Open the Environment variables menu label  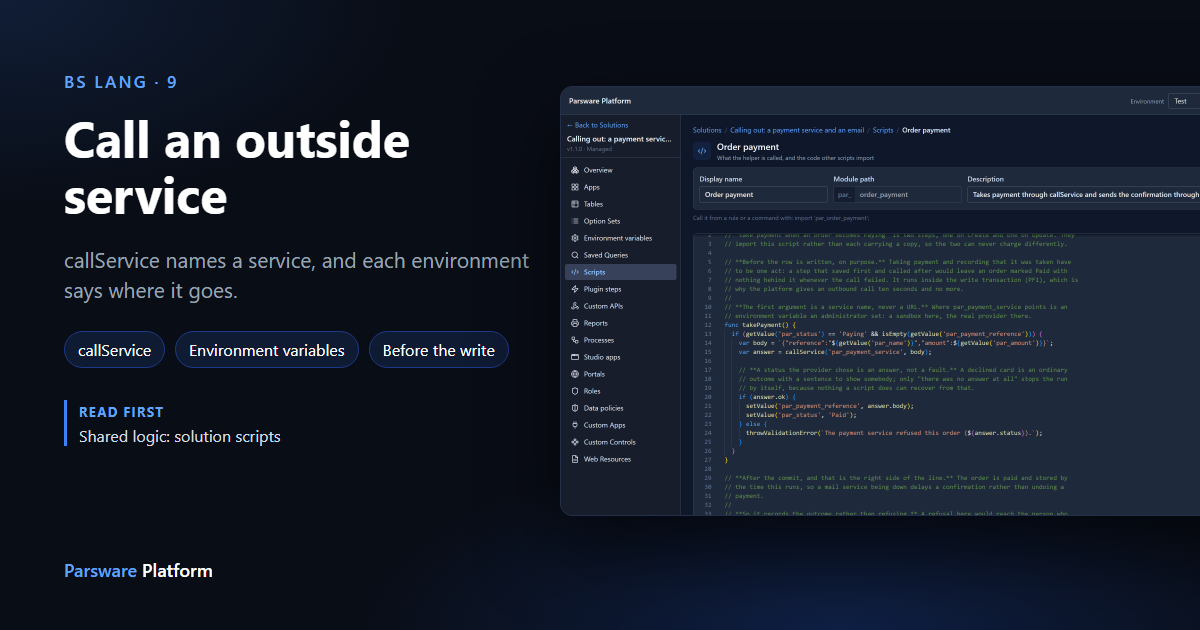[618, 238]
